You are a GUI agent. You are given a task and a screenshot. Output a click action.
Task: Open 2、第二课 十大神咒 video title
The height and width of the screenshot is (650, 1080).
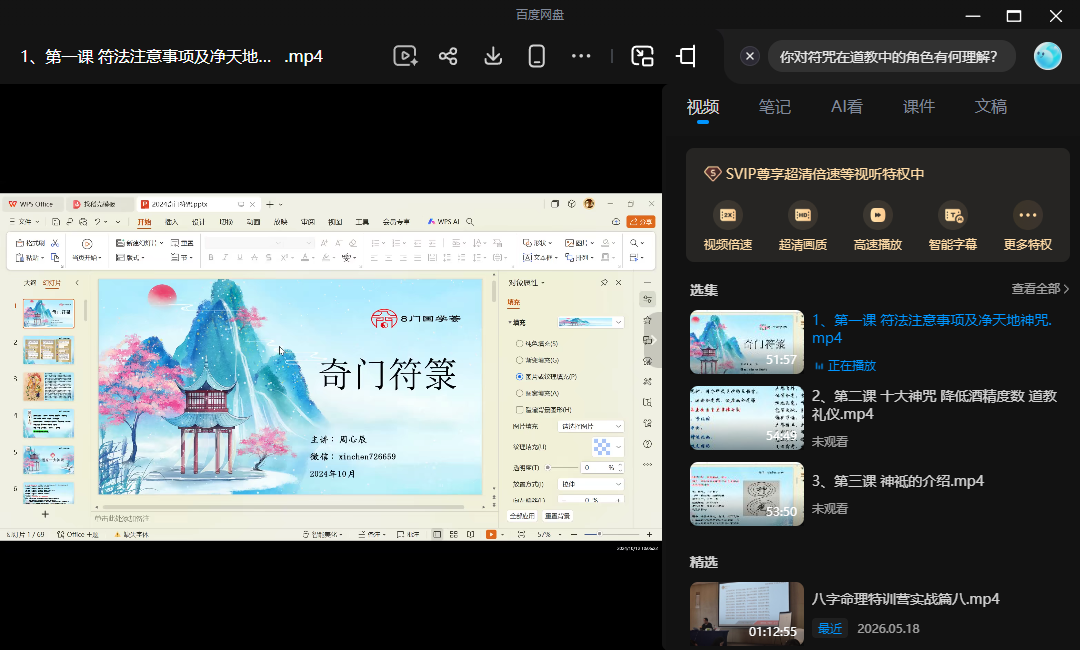[x=934, y=405]
